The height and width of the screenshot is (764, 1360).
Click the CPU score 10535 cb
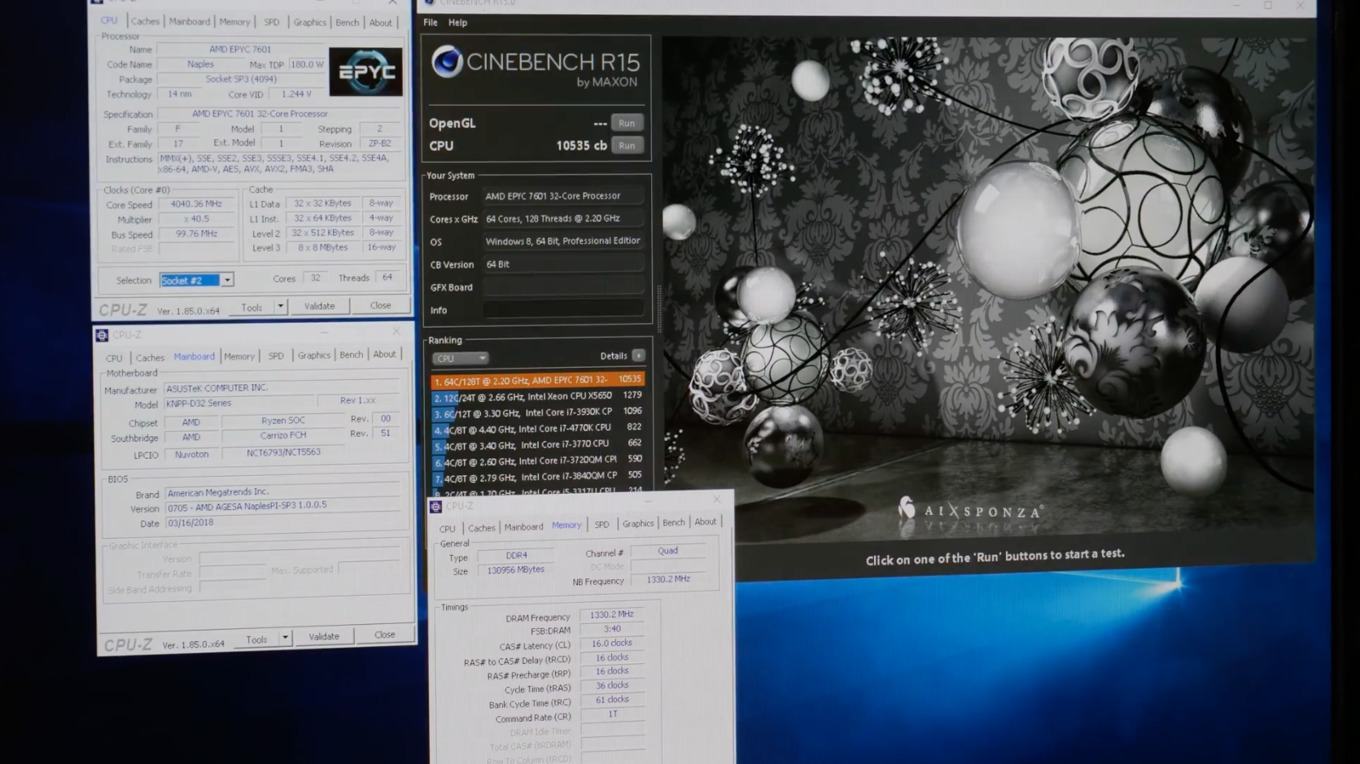coord(581,146)
